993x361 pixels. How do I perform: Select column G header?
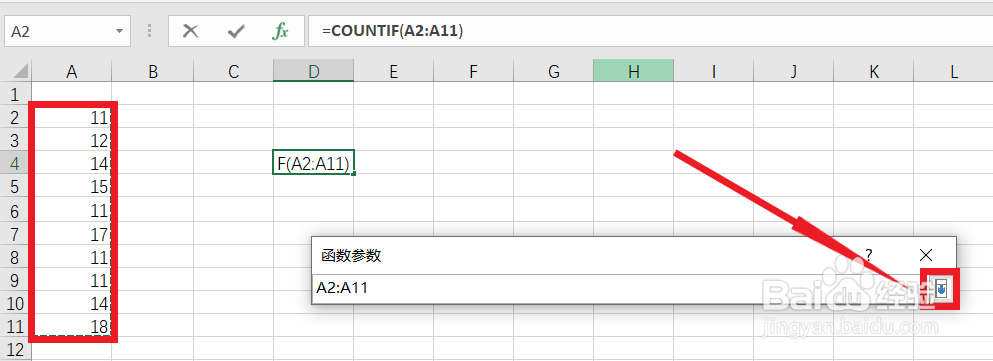click(553, 72)
